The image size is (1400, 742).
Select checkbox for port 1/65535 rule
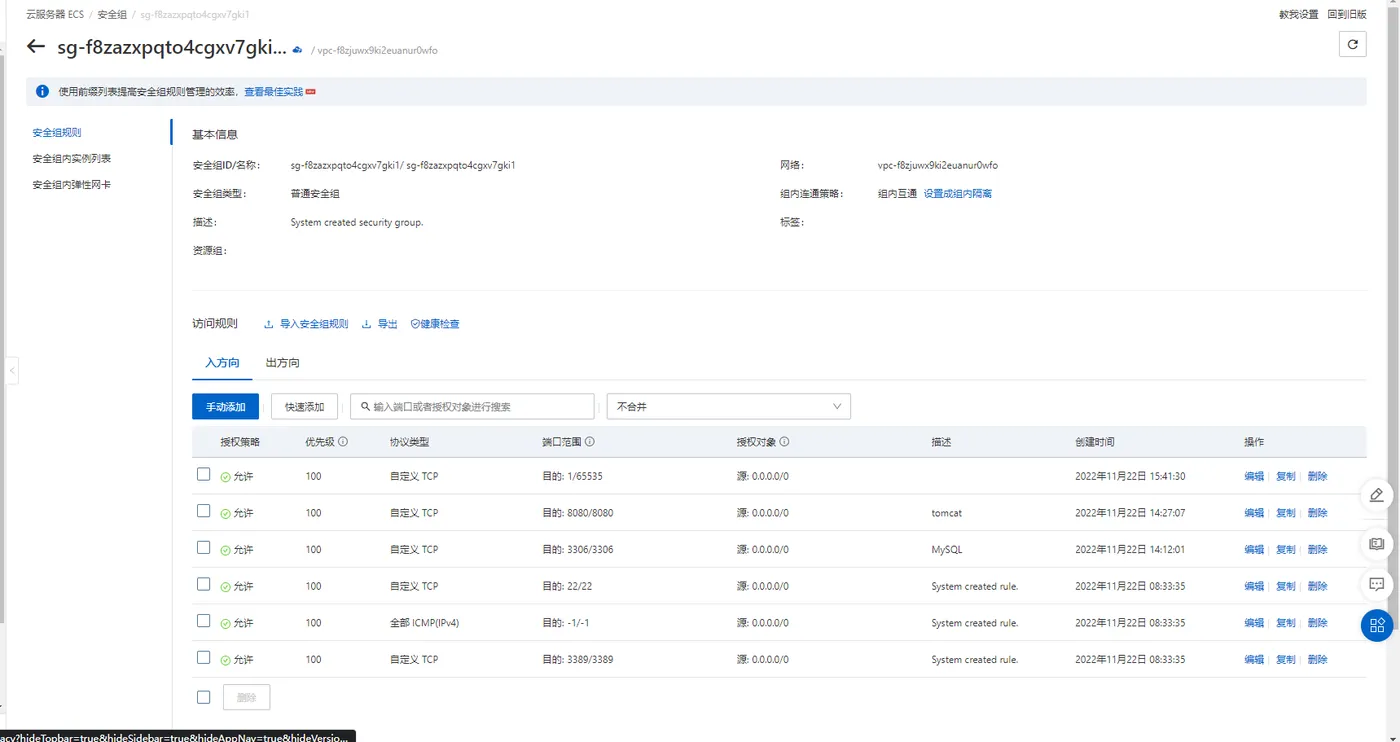coord(204,474)
